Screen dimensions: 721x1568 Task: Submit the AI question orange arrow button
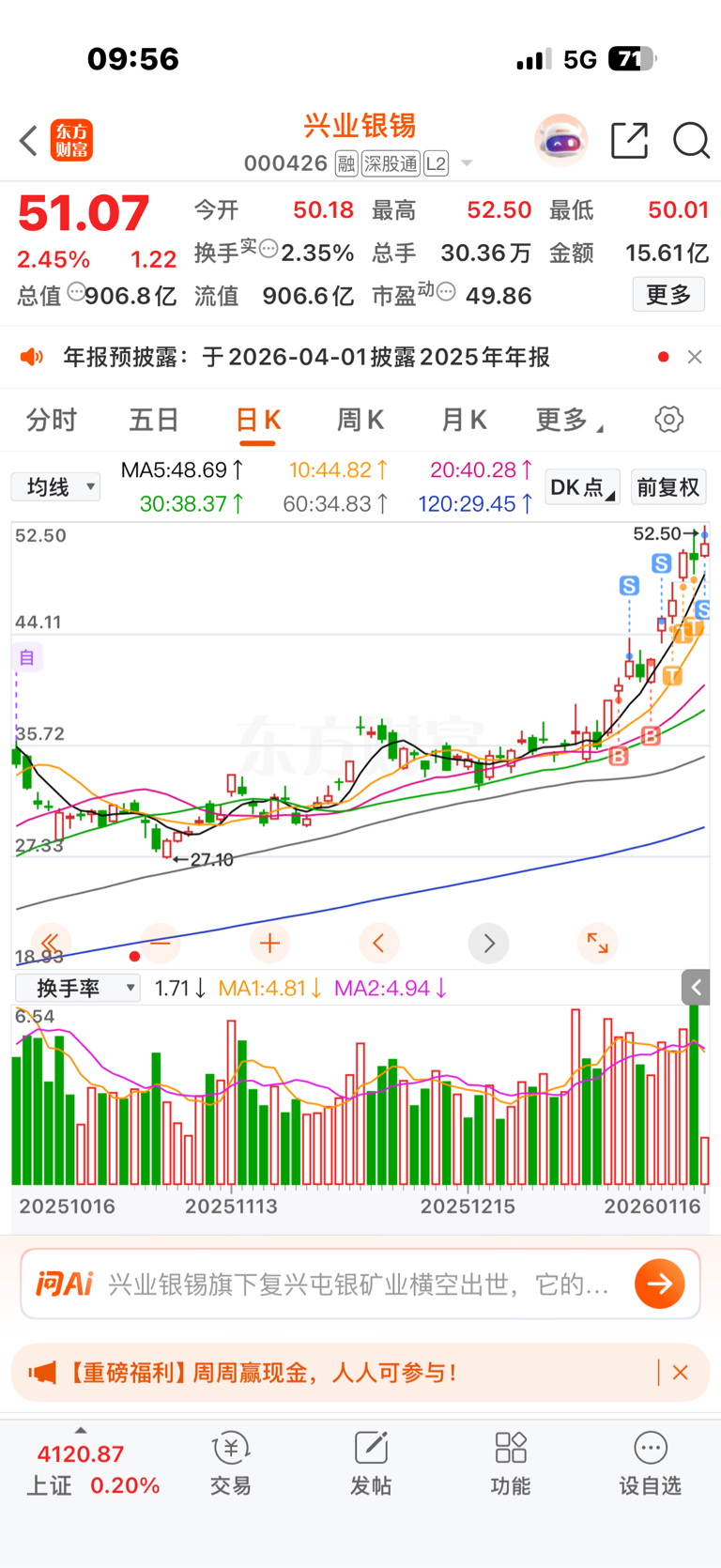point(660,1284)
